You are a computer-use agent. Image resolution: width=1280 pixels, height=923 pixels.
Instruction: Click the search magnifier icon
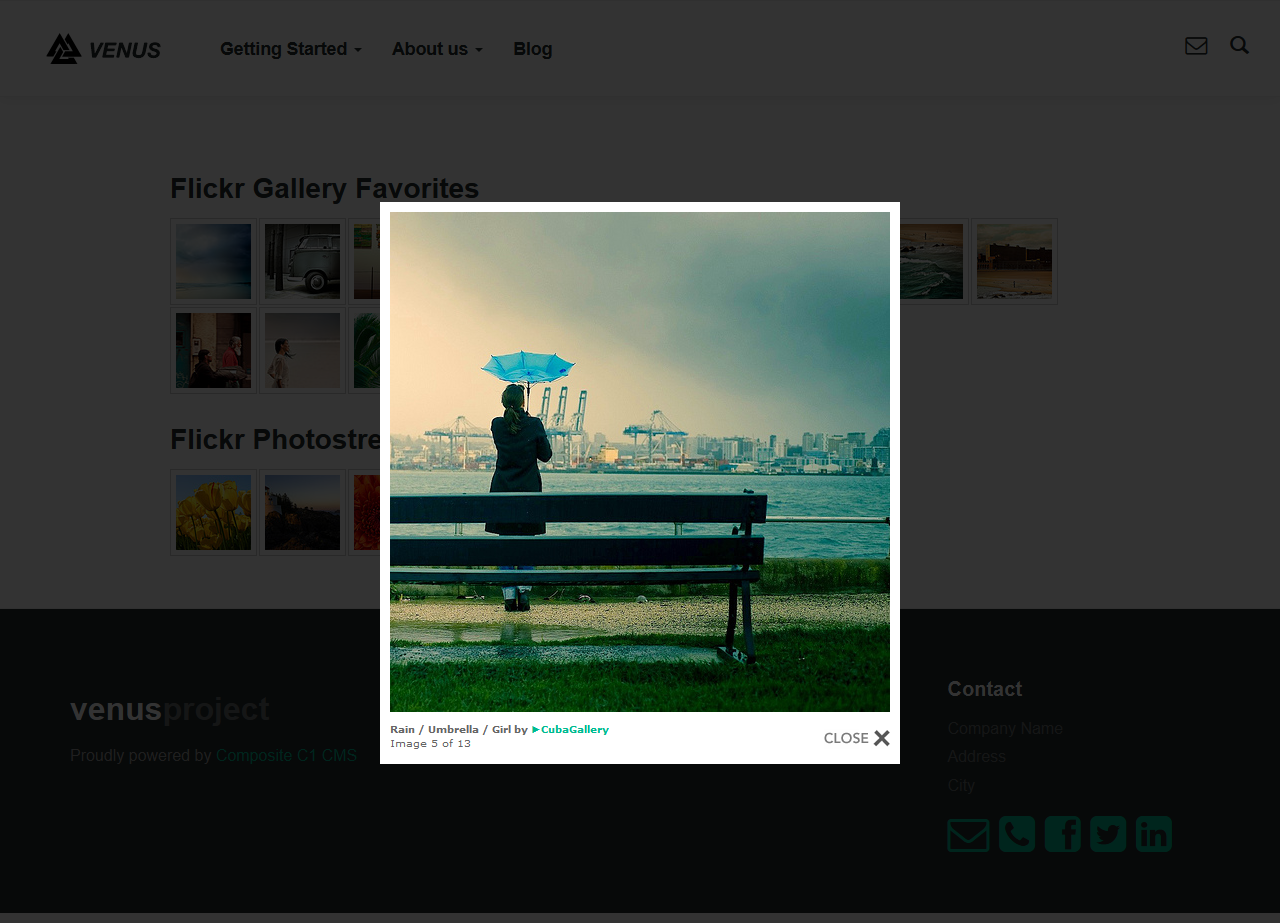tap(1239, 45)
